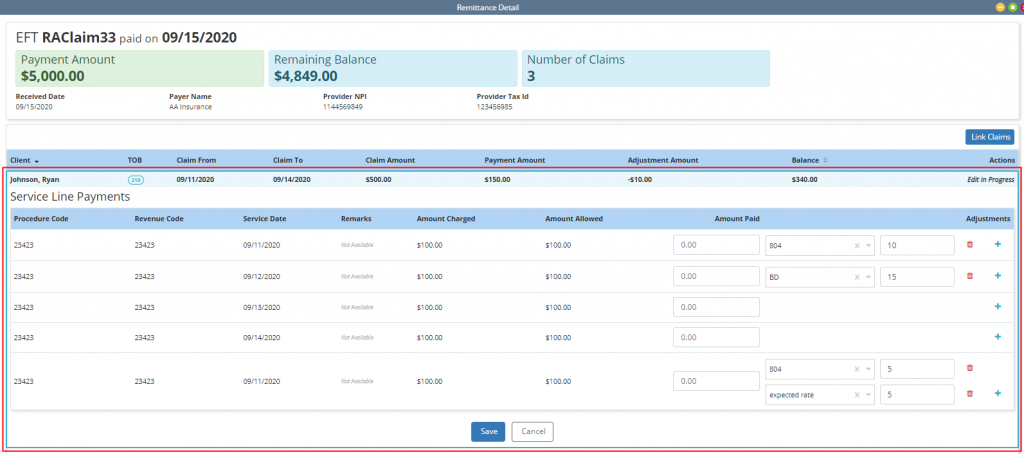Viewport: 1024px width, 454px height.
Task: Click the Cancel button
Action: [532, 431]
